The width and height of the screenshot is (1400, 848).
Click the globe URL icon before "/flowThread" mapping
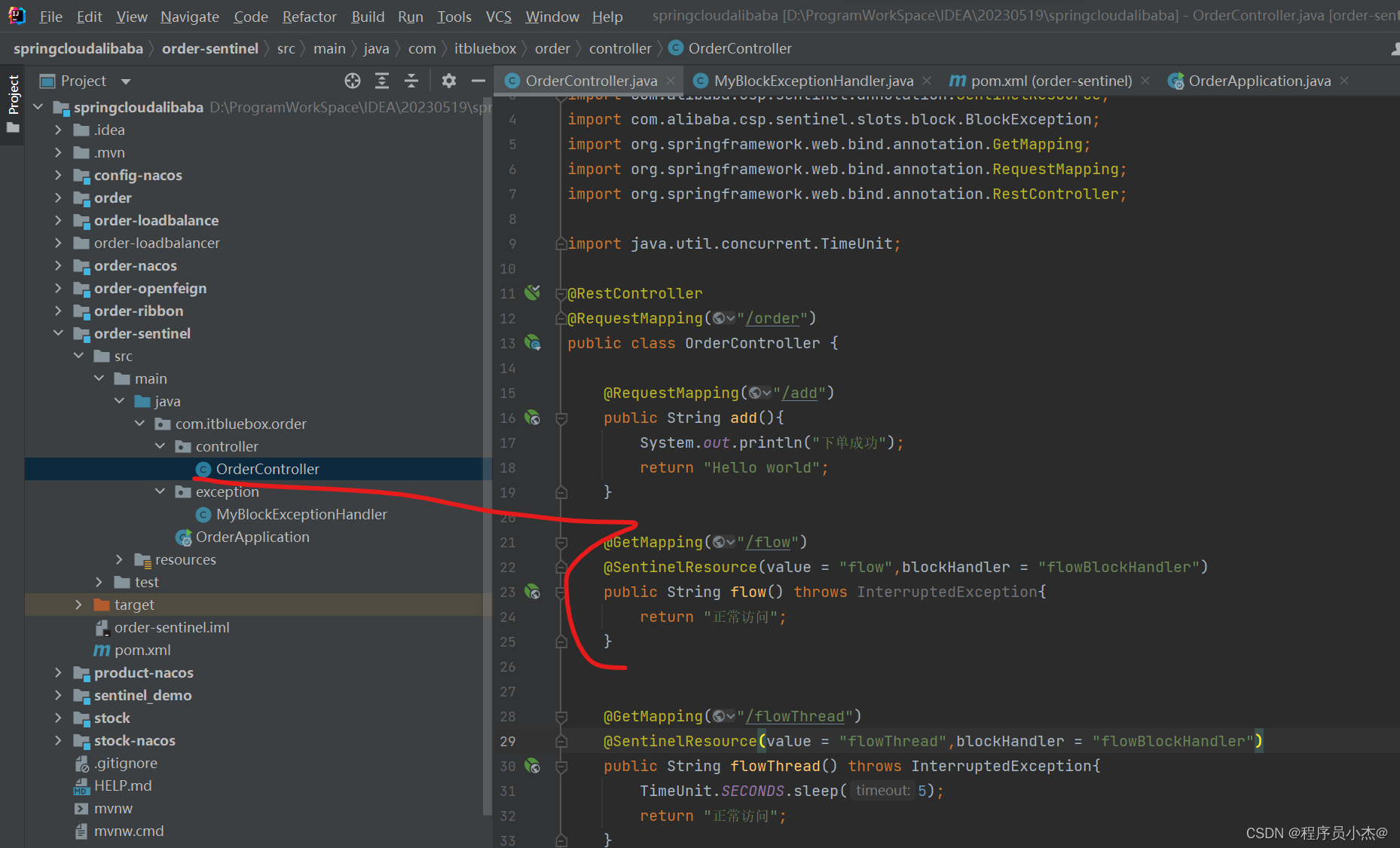click(x=723, y=716)
